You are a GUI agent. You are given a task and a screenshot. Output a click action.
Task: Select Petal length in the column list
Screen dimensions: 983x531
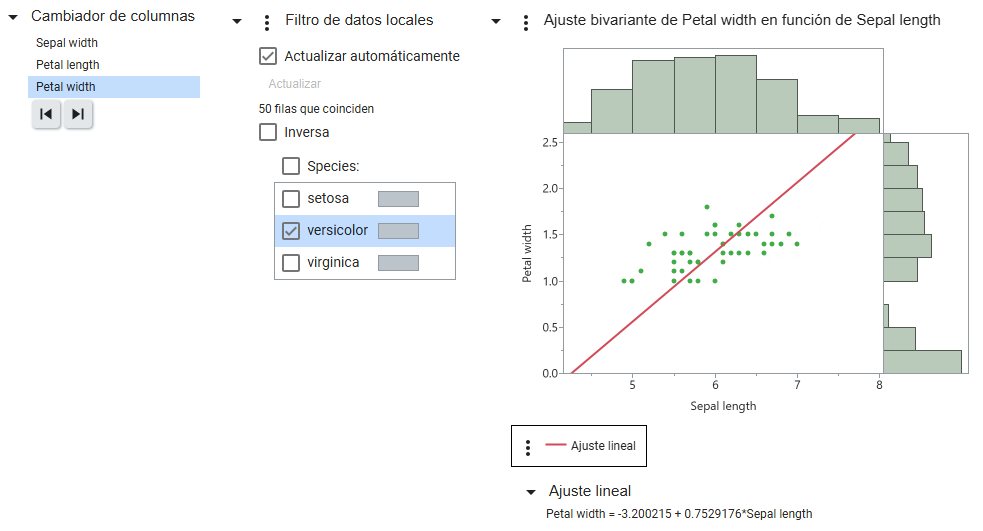[68, 65]
